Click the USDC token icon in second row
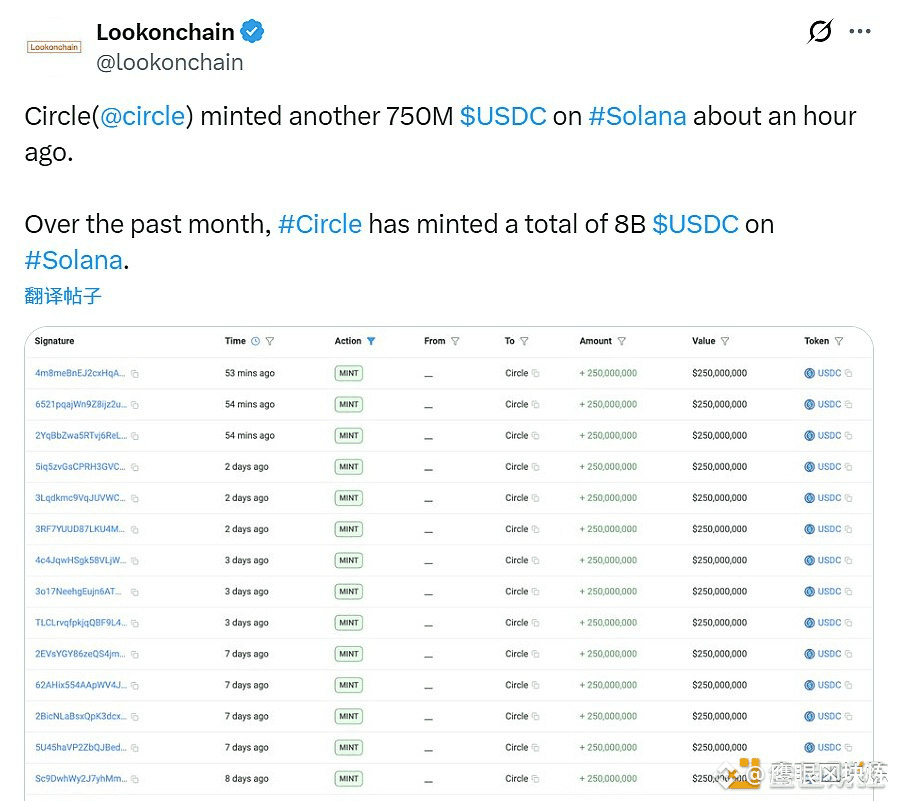Screen dimensions: 897x801 tap(810, 404)
